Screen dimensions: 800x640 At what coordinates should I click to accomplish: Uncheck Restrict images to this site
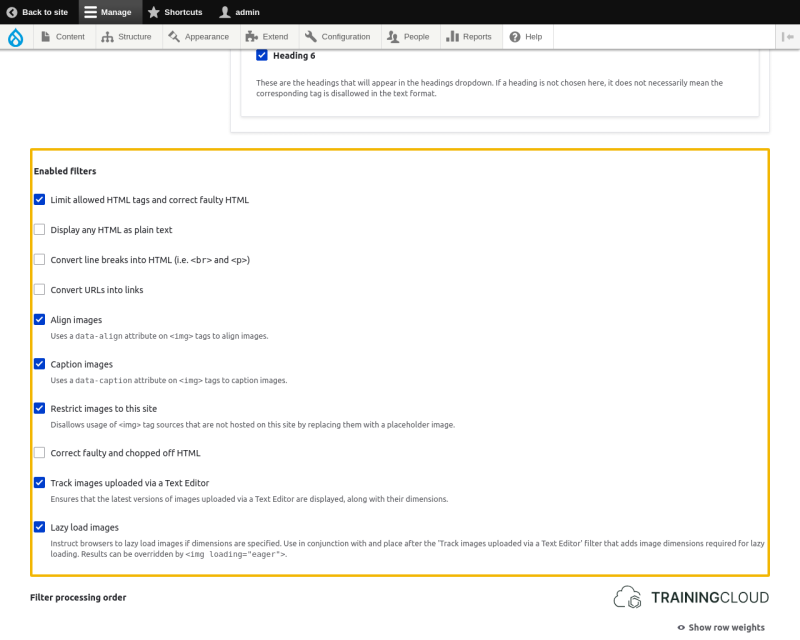(x=39, y=408)
